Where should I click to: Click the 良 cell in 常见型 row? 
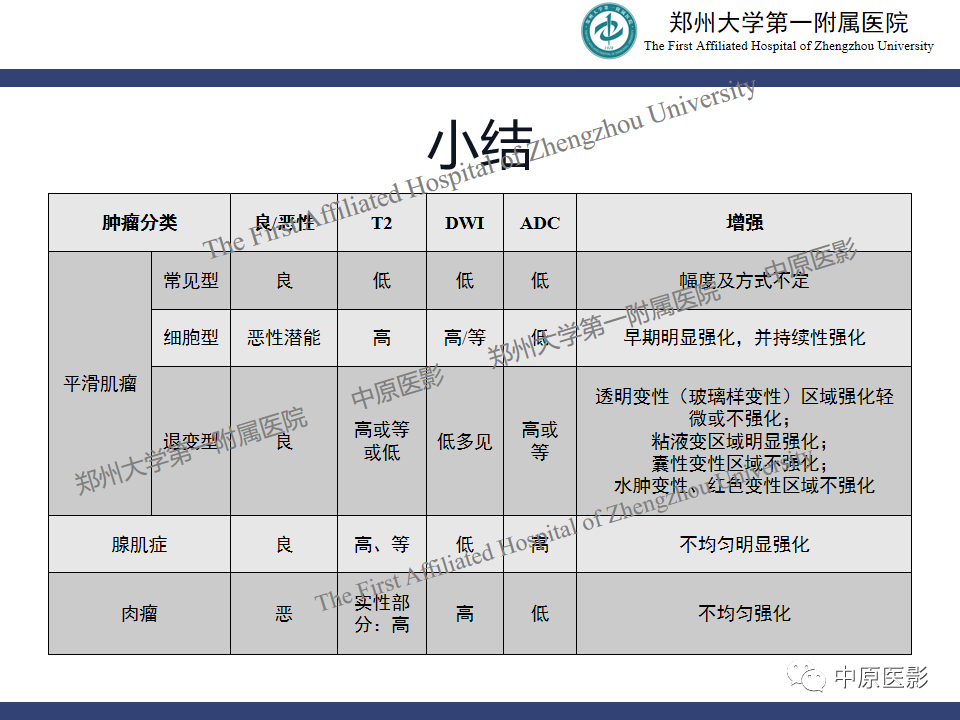[284, 280]
